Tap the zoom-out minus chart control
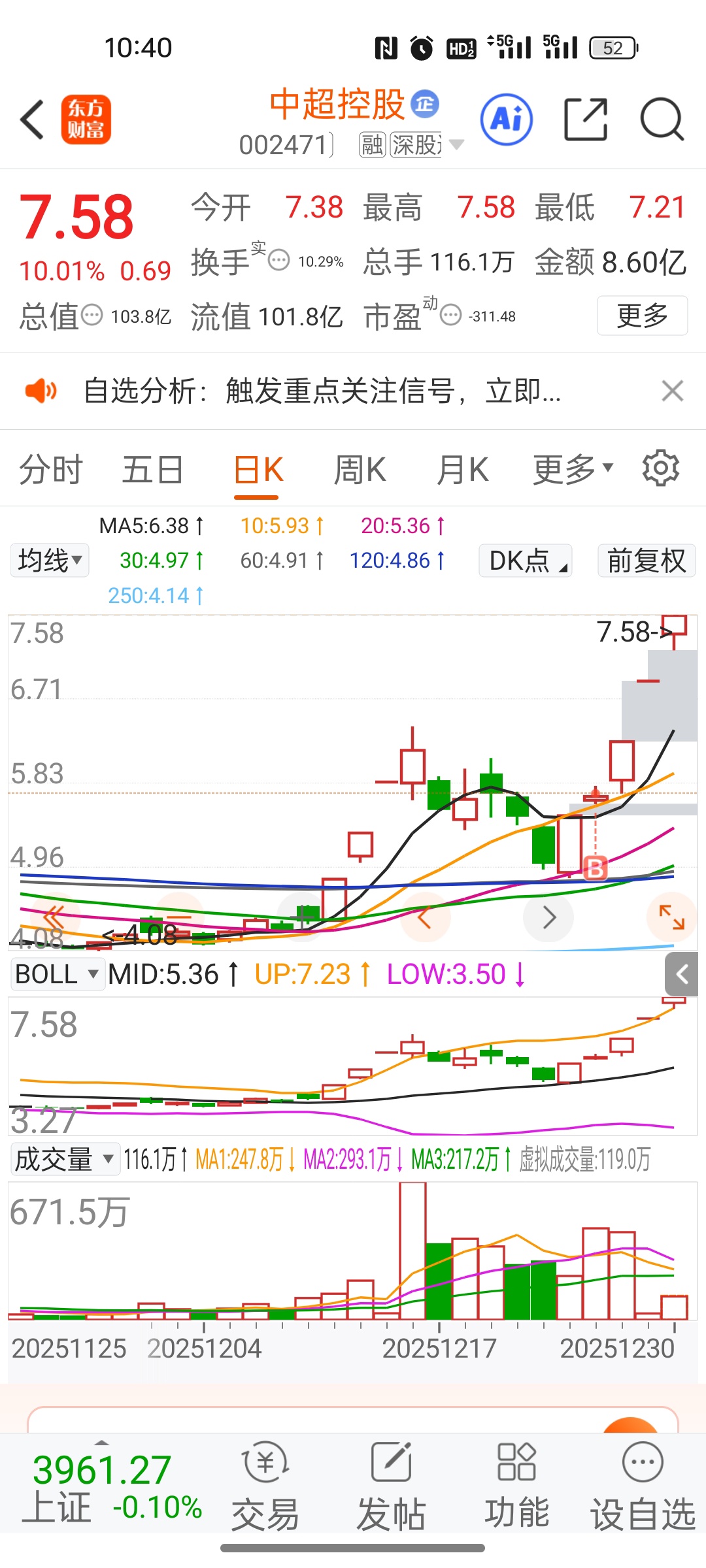Image resolution: width=706 pixels, height=1568 pixels. click(178, 917)
